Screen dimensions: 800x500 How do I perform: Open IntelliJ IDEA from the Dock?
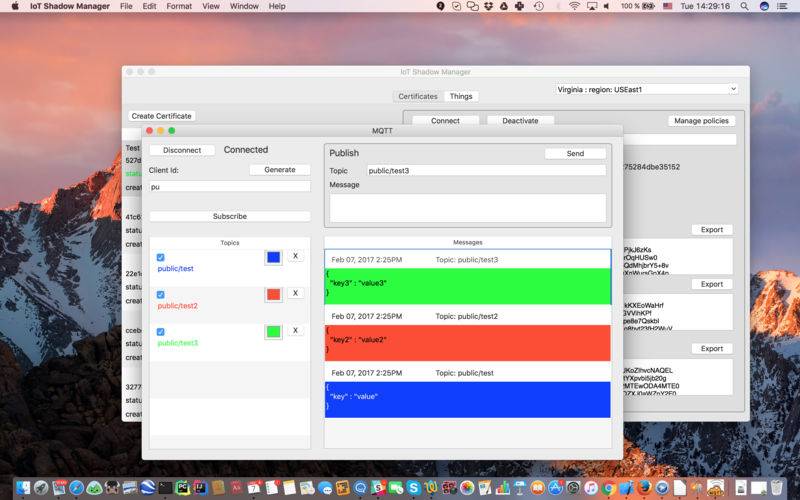[x=201, y=488]
